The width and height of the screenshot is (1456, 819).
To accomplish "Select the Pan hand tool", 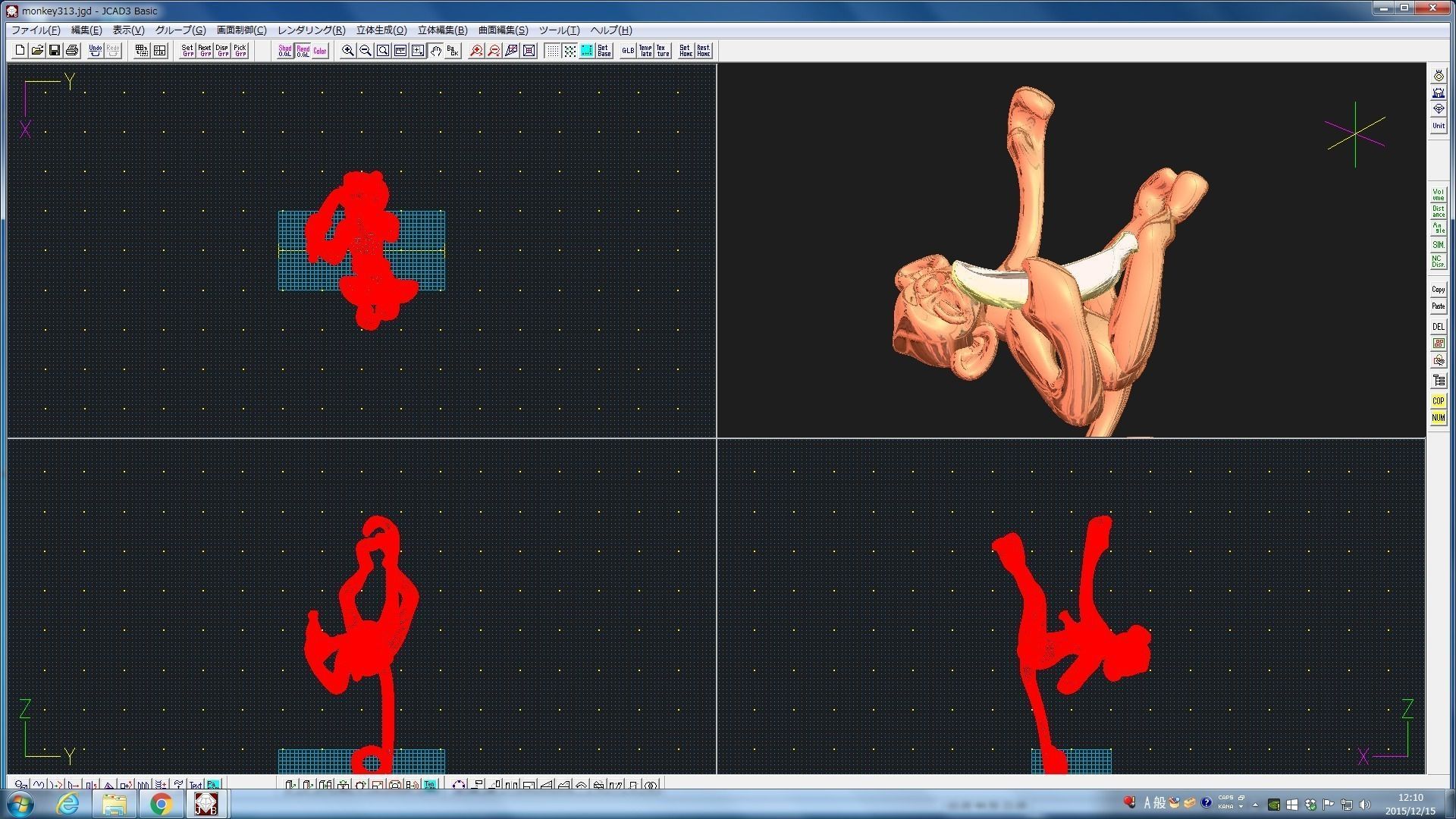I will tap(436, 51).
